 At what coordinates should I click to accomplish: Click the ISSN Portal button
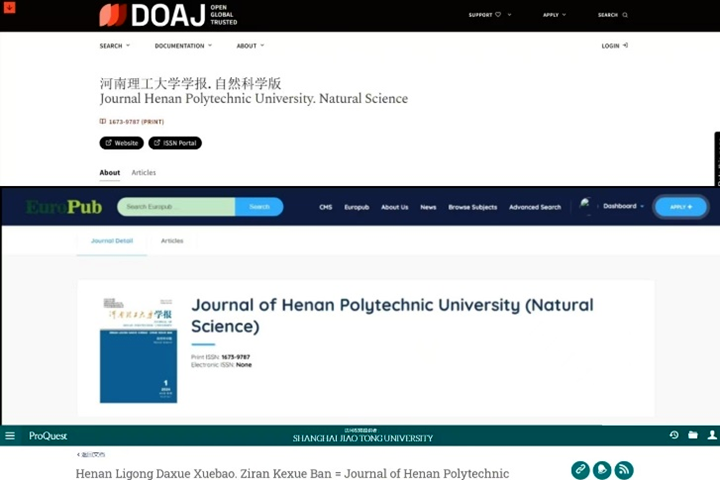click(x=175, y=143)
